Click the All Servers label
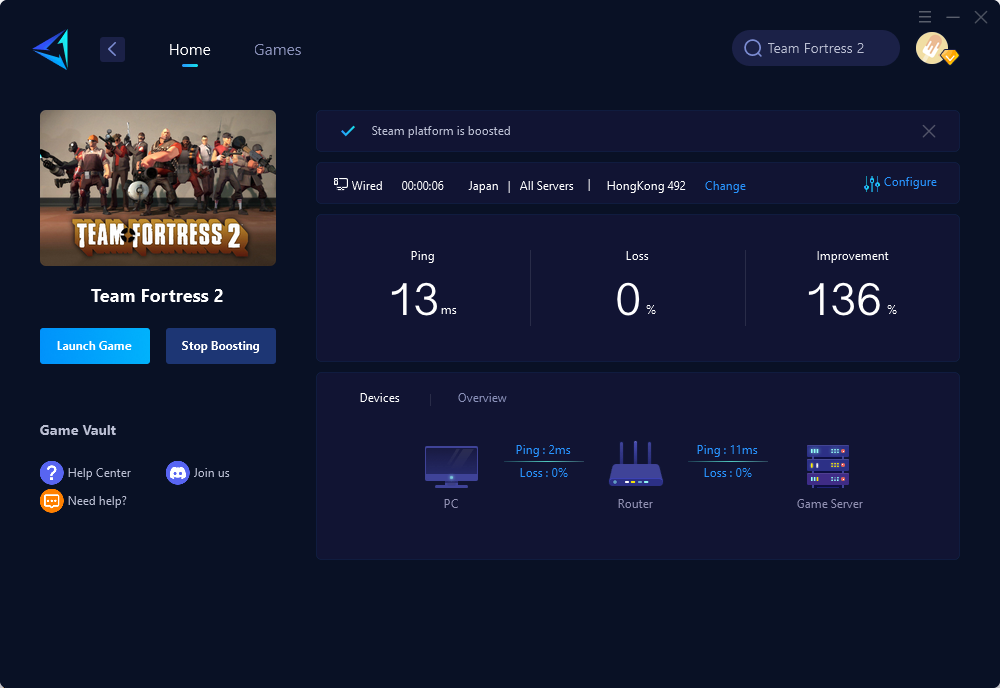This screenshot has width=1000, height=688. point(547,186)
